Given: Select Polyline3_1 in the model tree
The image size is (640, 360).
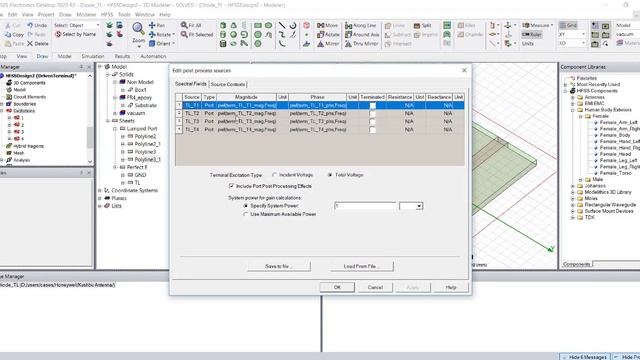Looking at the screenshot, I should click(x=147, y=160).
